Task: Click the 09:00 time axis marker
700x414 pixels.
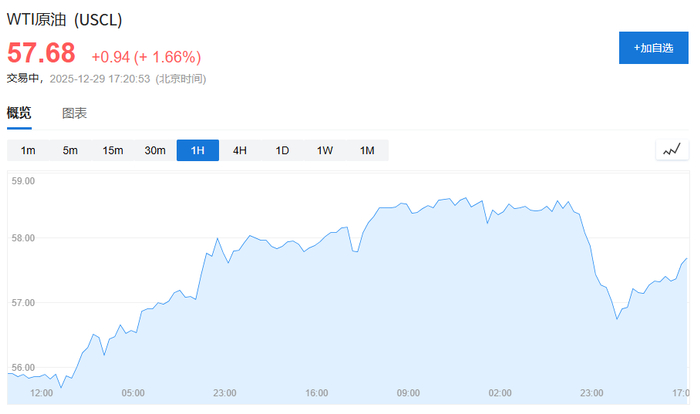Action: (408, 393)
